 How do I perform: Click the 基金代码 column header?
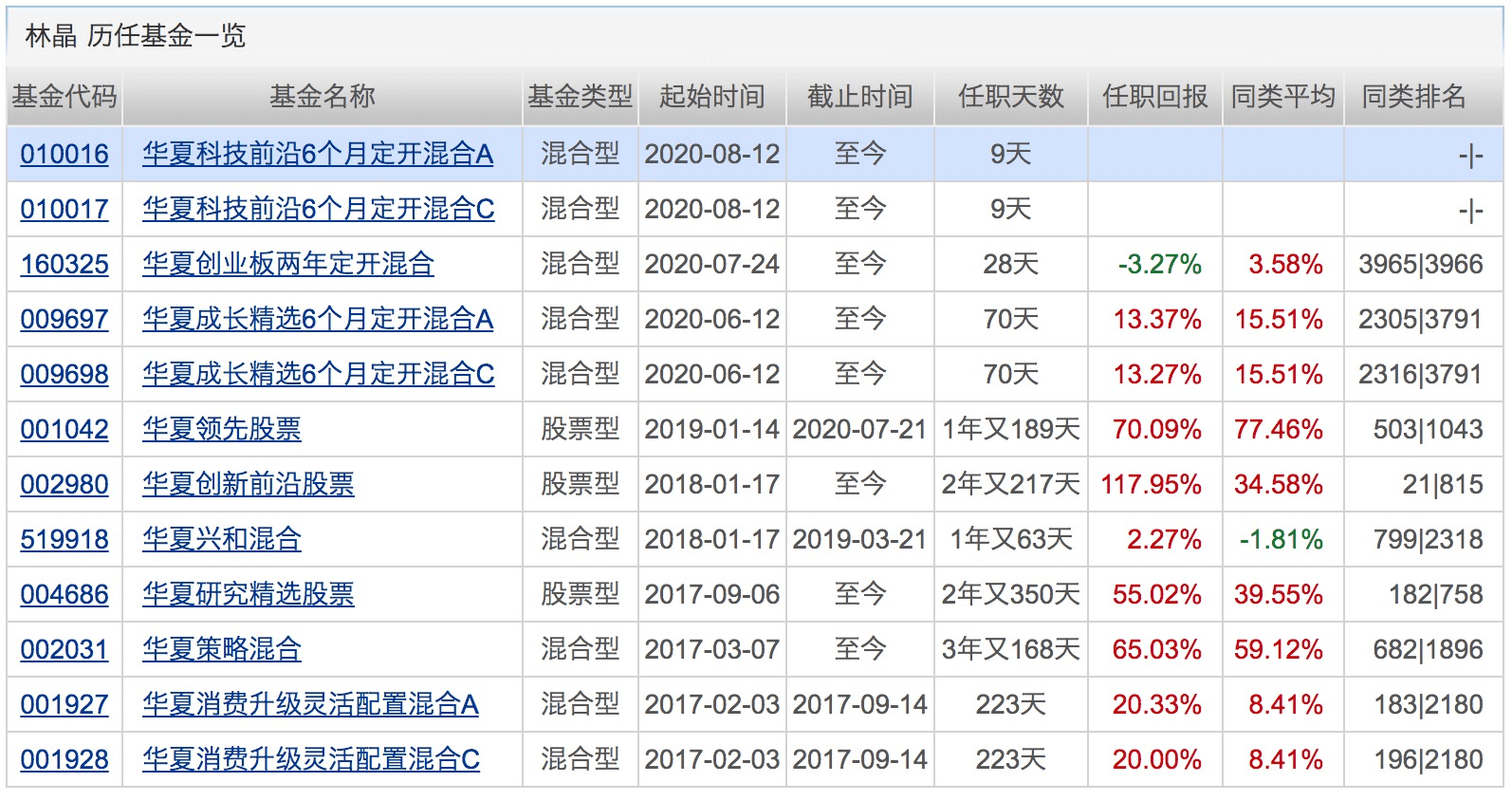point(65,97)
